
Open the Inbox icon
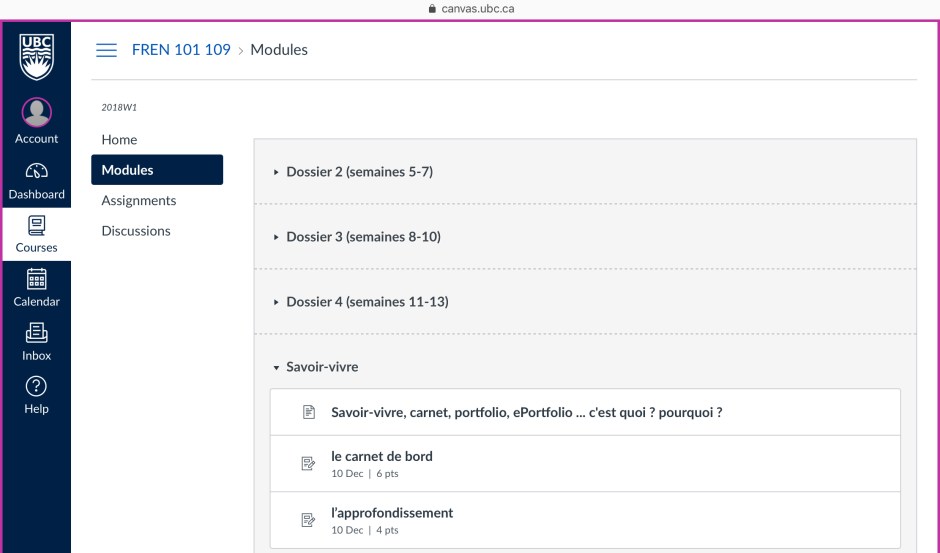[x=36, y=332]
